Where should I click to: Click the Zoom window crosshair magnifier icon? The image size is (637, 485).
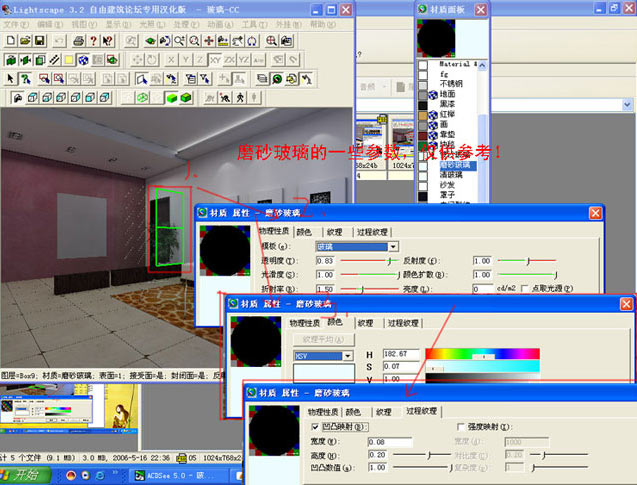(x=271, y=41)
